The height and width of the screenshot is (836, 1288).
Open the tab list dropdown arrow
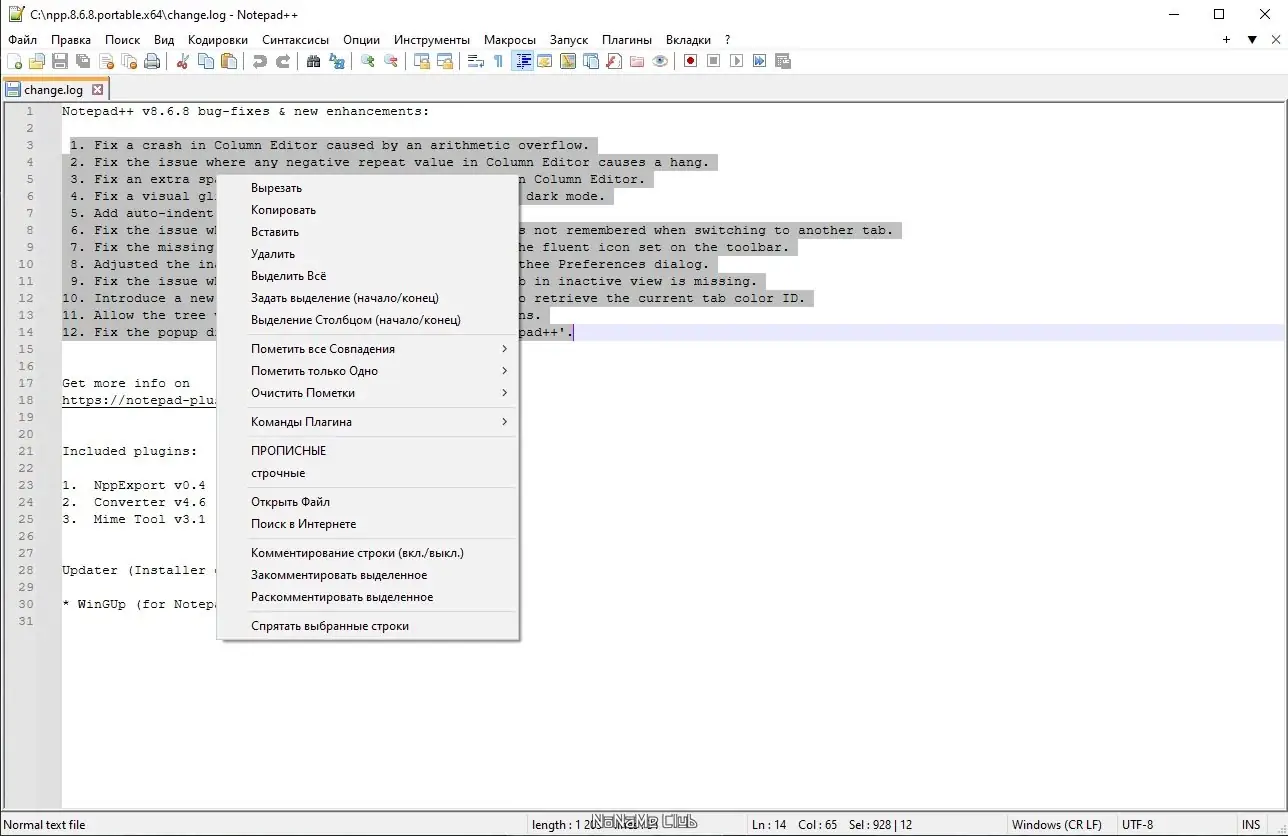coord(1252,40)
